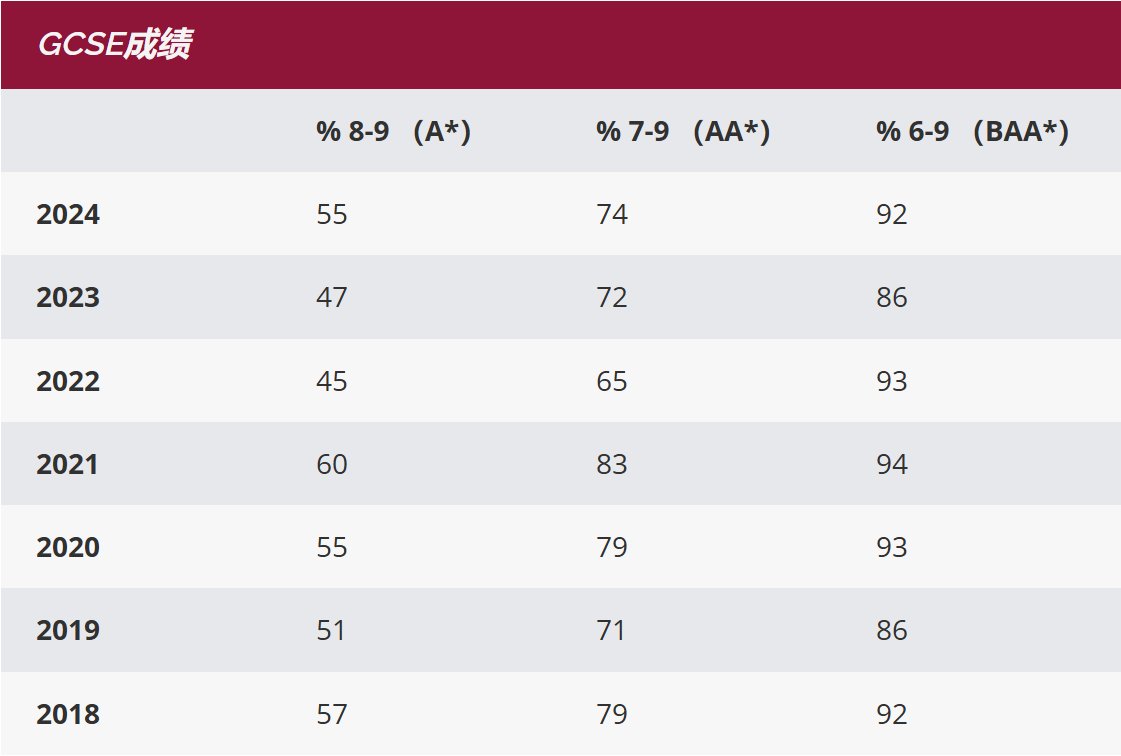Select the 2023 AA* value 72
1121x756 pixels.
click(x=612, y=298)
